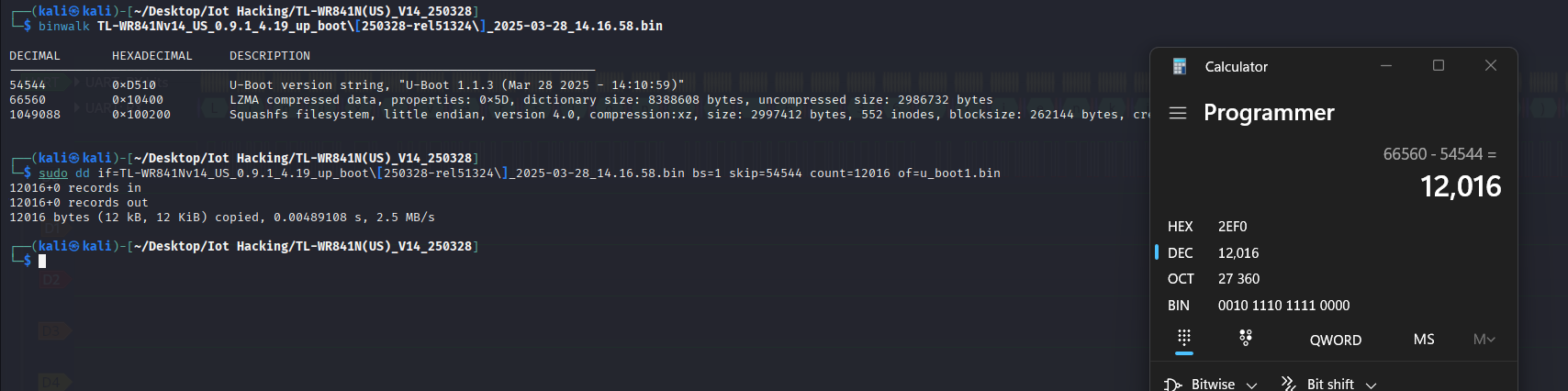1568x391 pixels.
Task: Close the Calculator window
Action: (1491, 65)
